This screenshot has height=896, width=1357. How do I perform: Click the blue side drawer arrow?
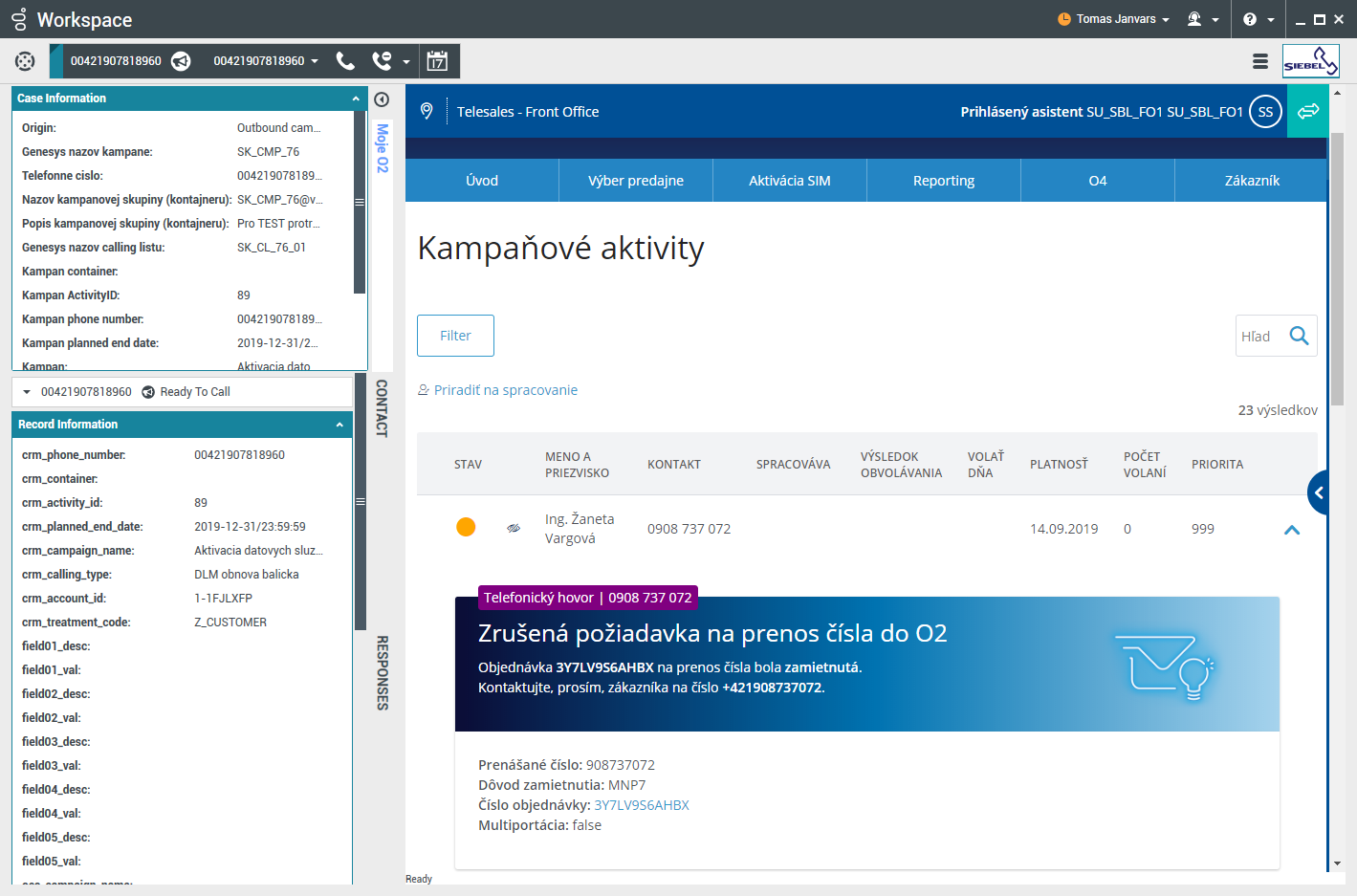coord(1318,492)
